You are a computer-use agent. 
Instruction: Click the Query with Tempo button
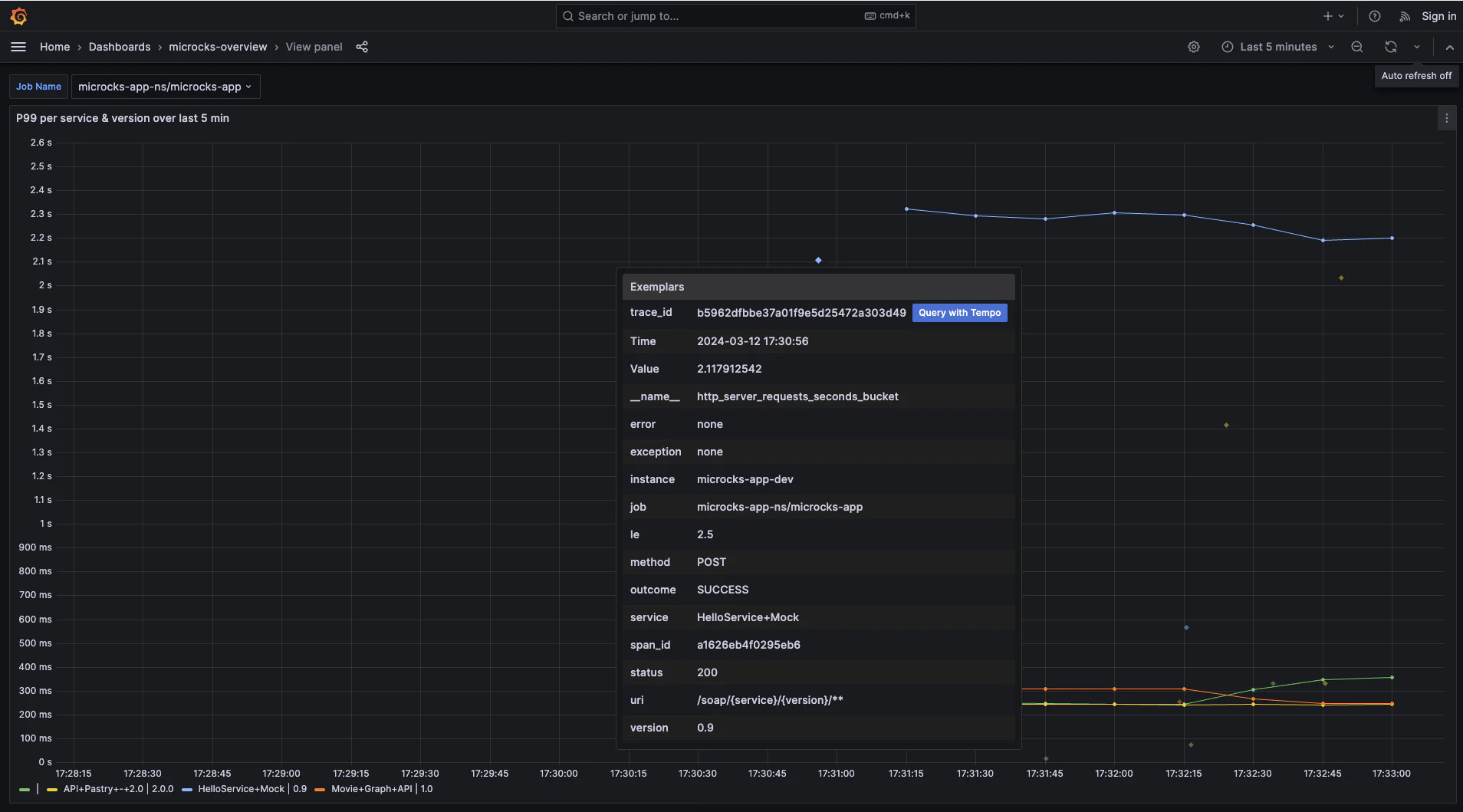(x=959, y=313)
